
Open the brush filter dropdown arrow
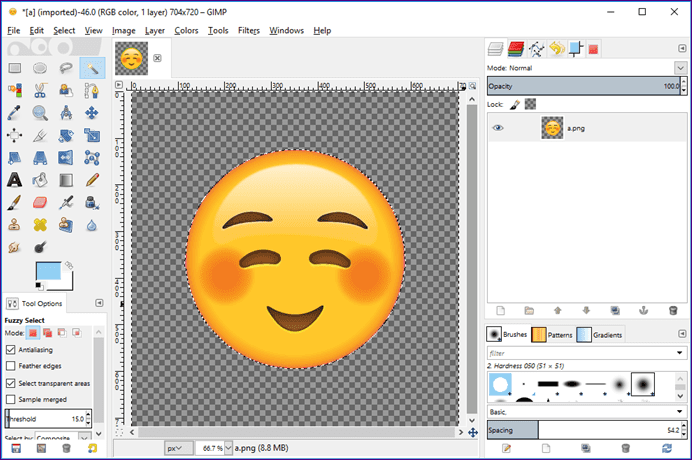click(679, 353)
